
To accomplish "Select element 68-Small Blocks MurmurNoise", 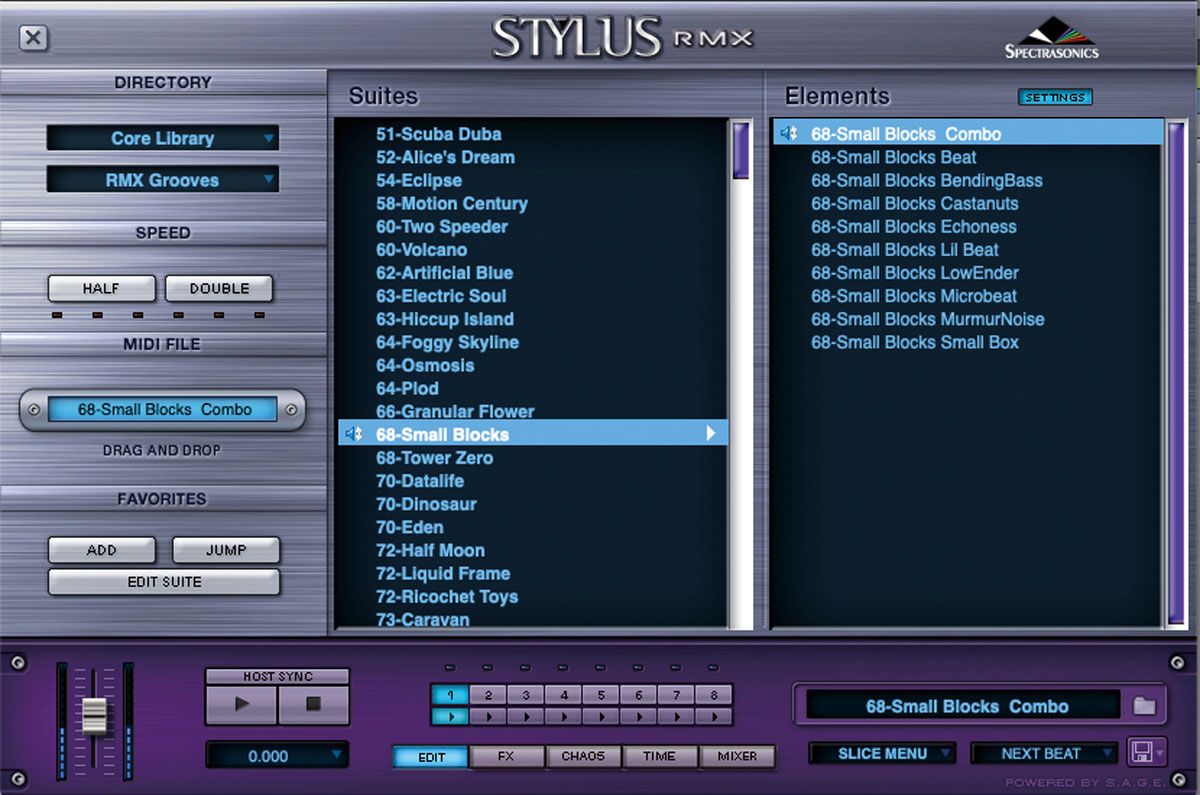I will coord(928,319).
